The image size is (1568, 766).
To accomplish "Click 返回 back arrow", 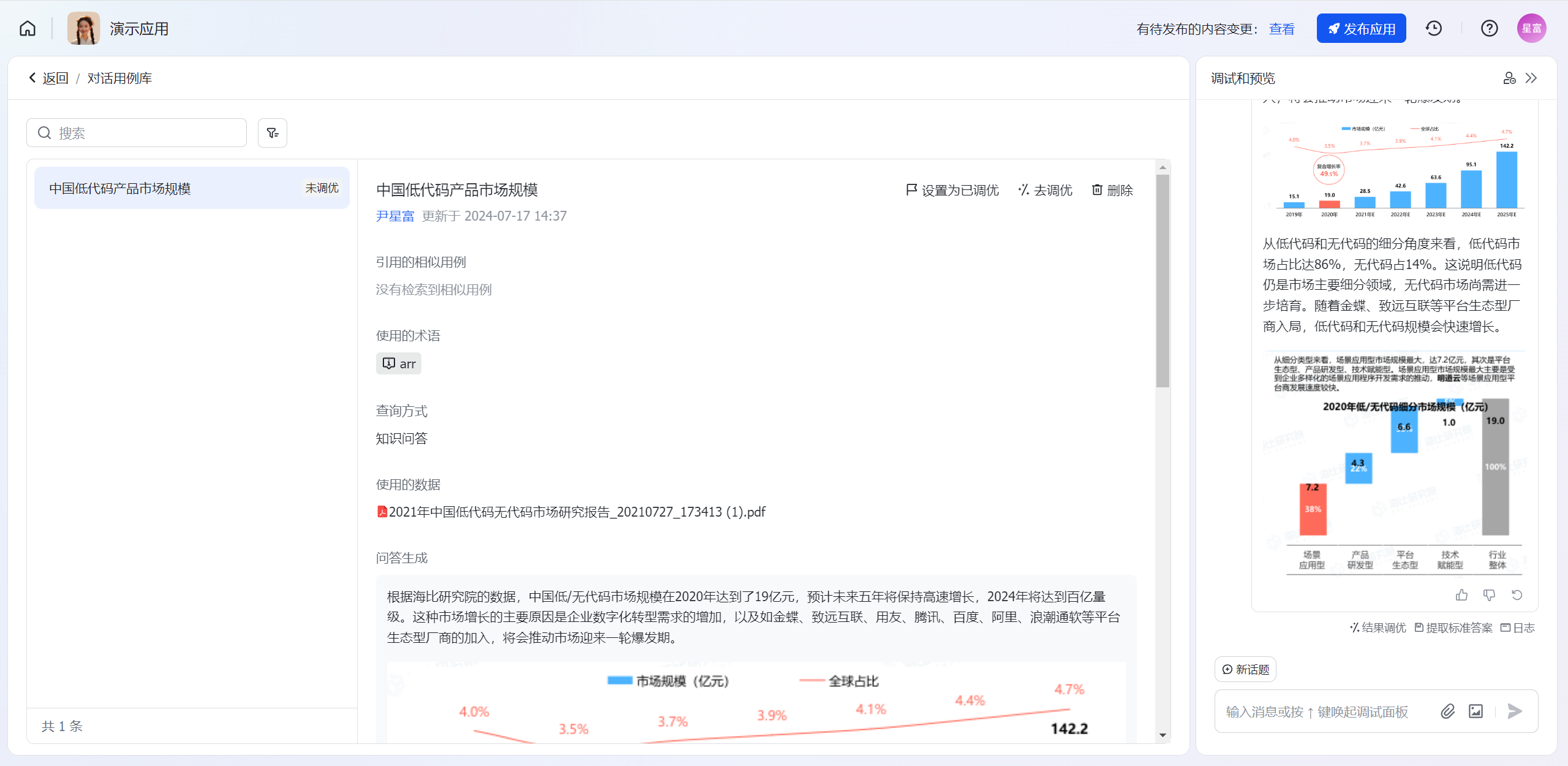I will (48, 78).
